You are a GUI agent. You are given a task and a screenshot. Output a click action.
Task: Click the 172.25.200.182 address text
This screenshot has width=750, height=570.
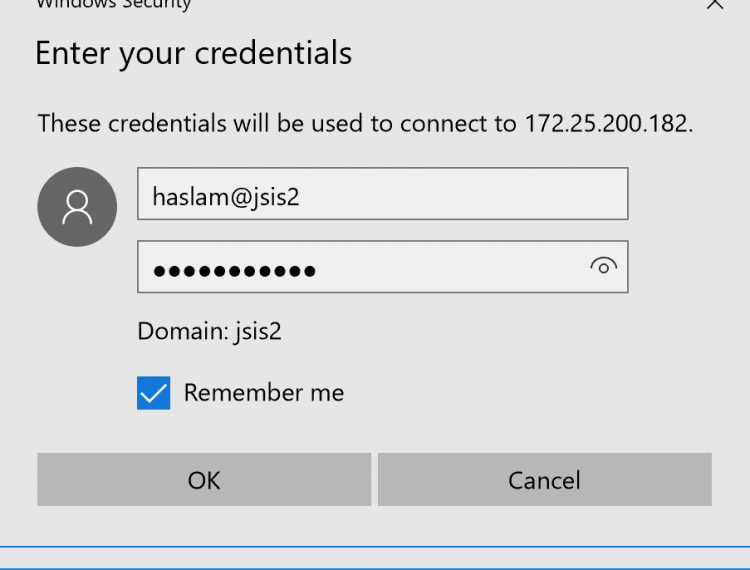(x=609, y=123)
